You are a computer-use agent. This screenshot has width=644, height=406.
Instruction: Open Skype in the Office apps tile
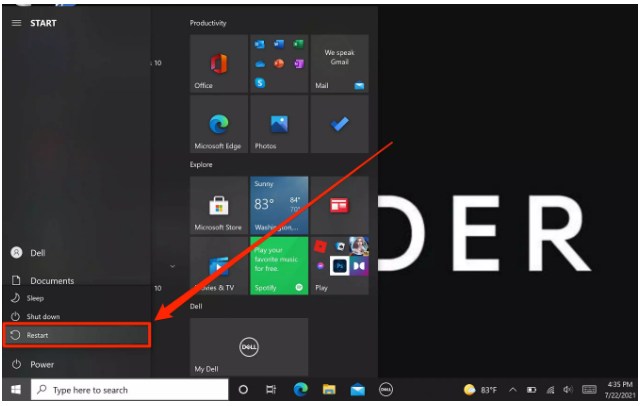tap(260, 83)
